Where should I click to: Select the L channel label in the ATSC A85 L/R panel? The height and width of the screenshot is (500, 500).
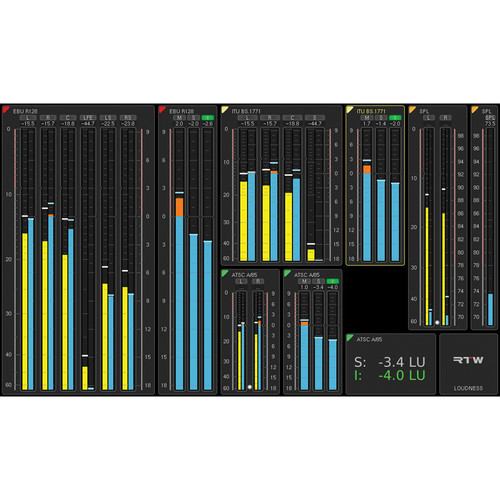click(x=241, y=281)
